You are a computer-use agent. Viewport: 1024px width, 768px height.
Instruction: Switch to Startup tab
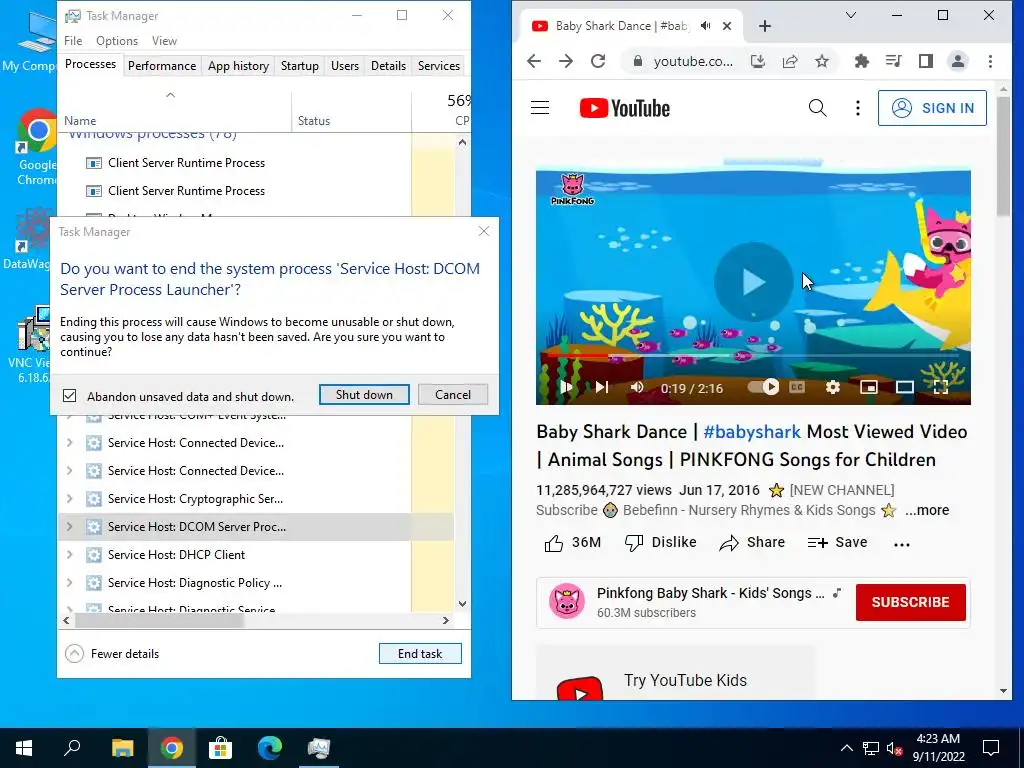pos(300,66)
